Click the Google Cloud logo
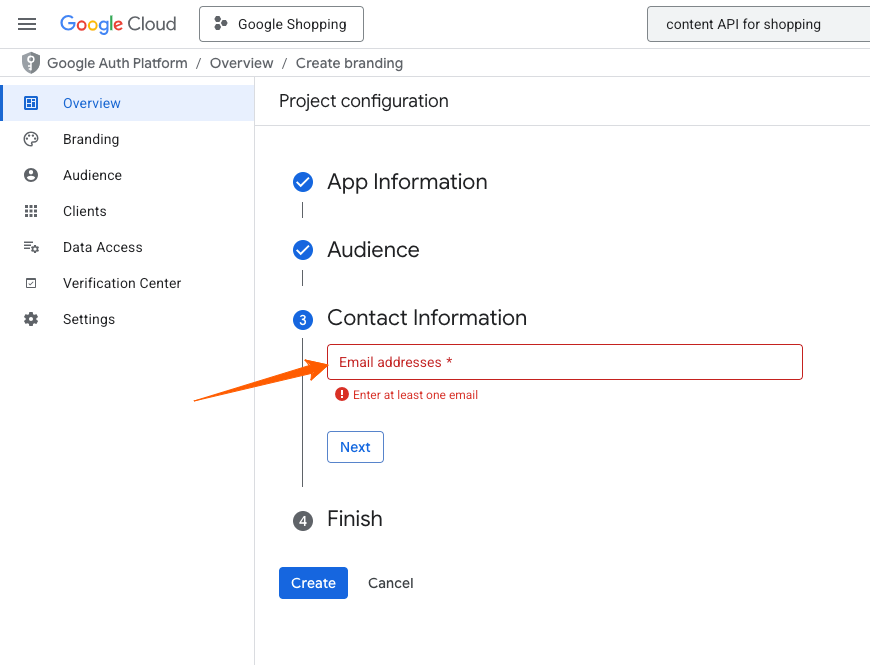The height and width of the screenshot is (665, 870). click(x=118, y=24)
